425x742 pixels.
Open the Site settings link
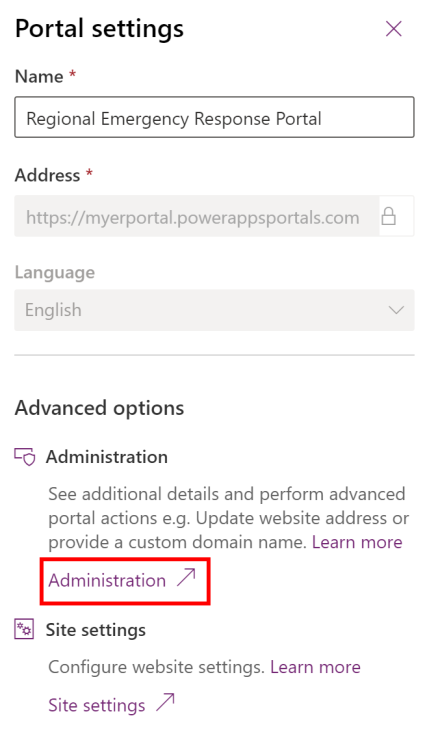(97, 705)
